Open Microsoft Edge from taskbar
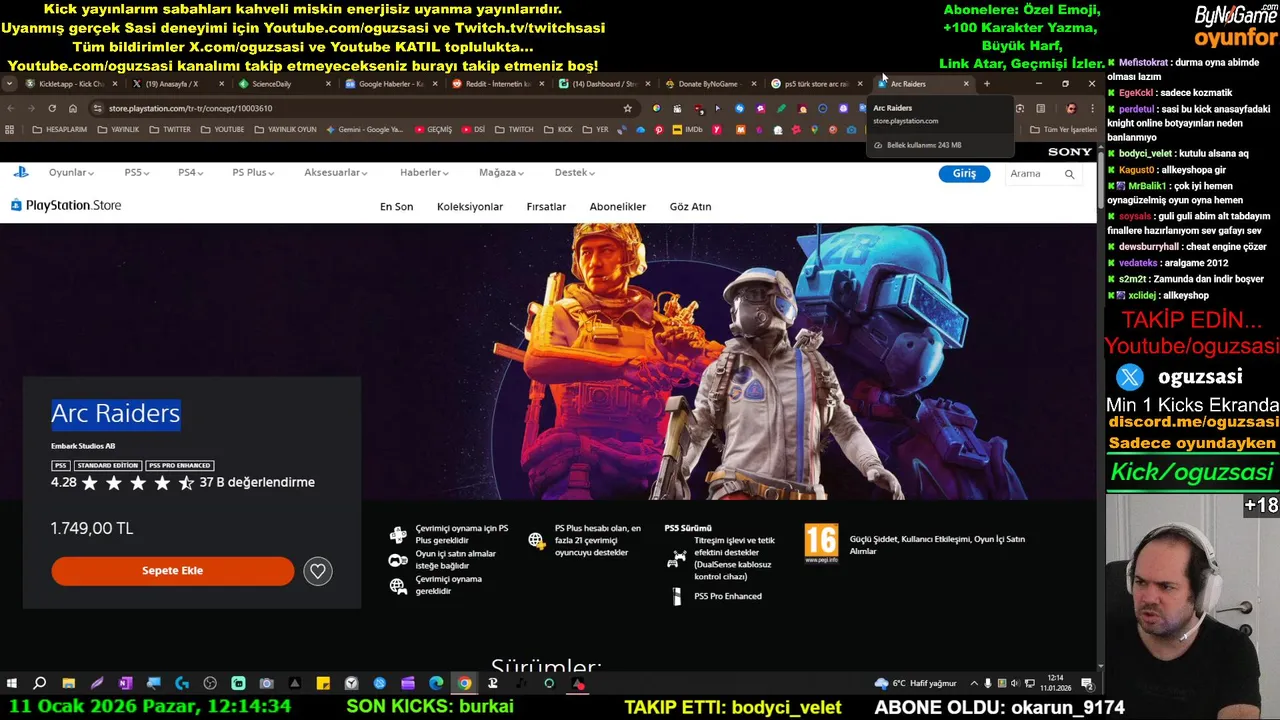 (436, 683)
